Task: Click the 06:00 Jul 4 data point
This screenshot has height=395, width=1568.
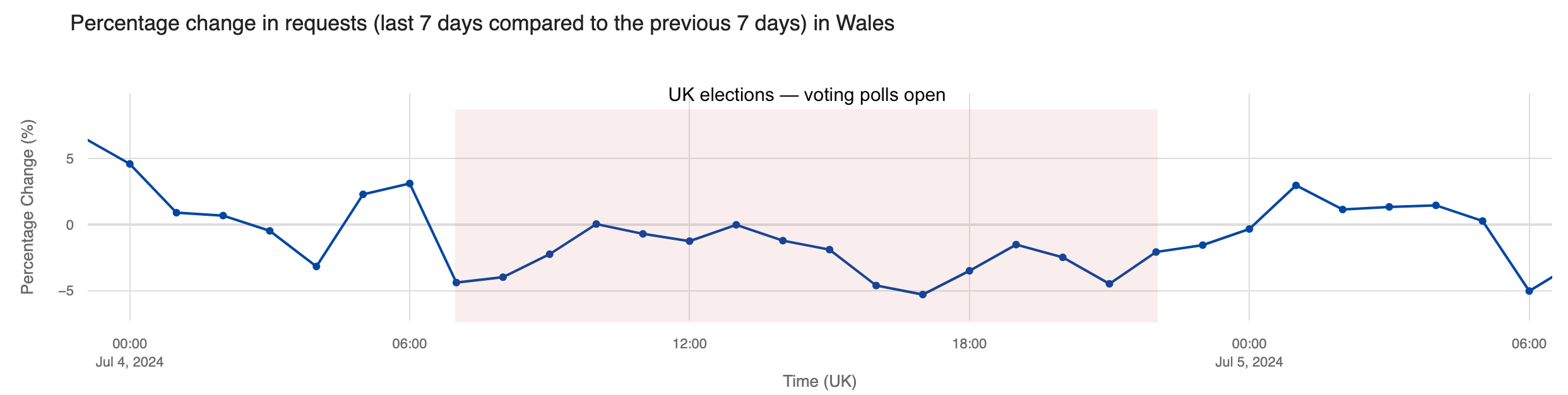Action: [x=410, y=184]
